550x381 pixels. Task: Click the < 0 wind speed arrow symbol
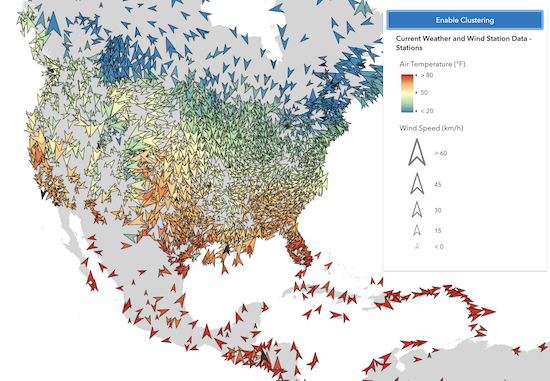point(417,246)
